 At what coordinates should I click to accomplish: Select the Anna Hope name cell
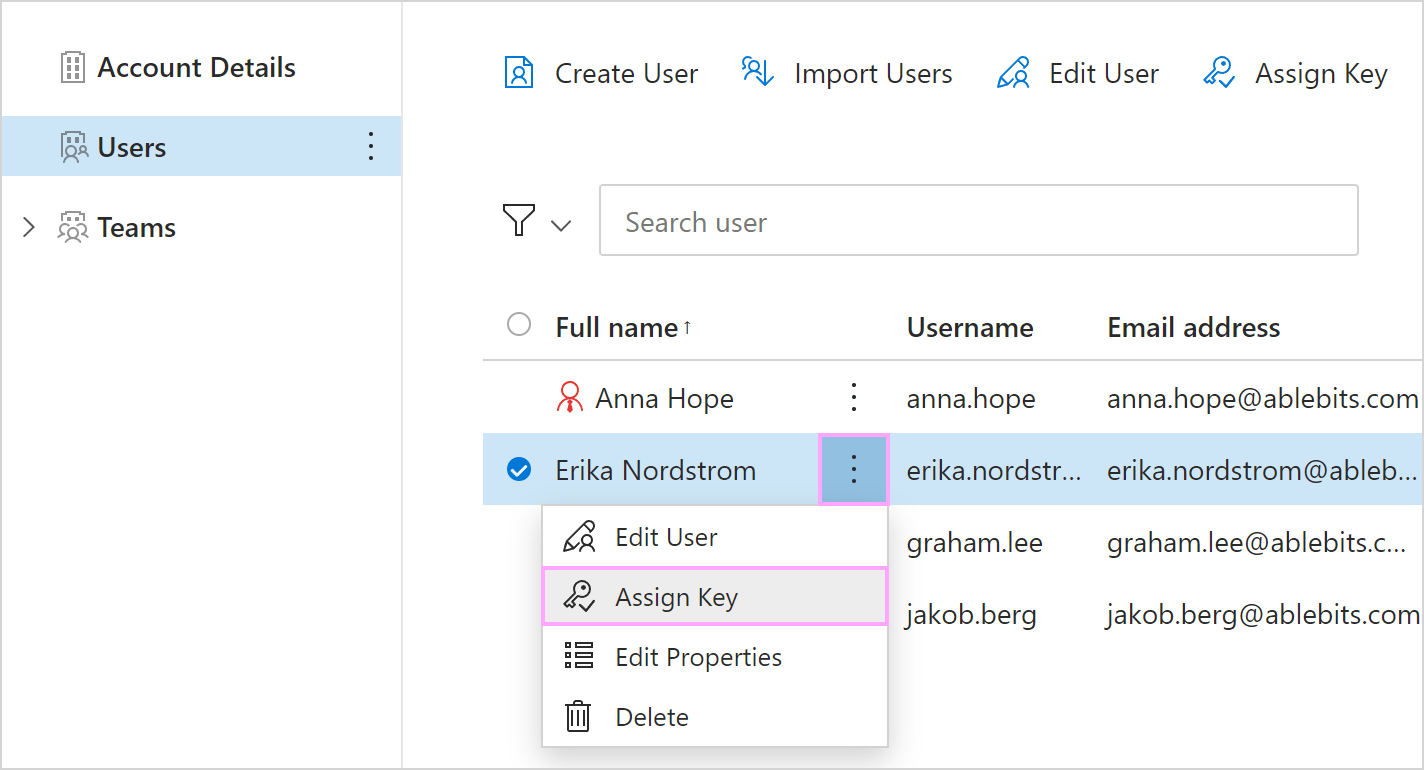pyautogui.click(x=664, y=398)
